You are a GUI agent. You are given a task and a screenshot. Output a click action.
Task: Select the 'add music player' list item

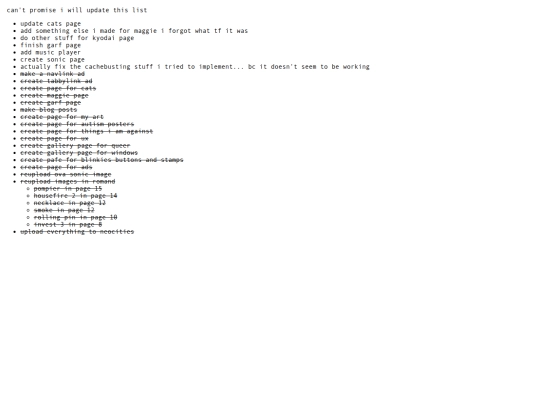51,52
